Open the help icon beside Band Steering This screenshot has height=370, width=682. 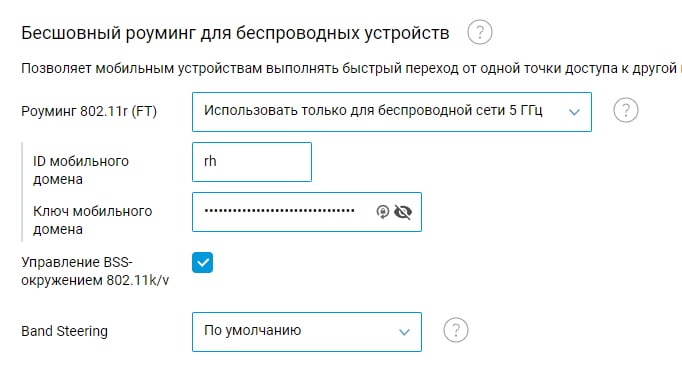456,330
